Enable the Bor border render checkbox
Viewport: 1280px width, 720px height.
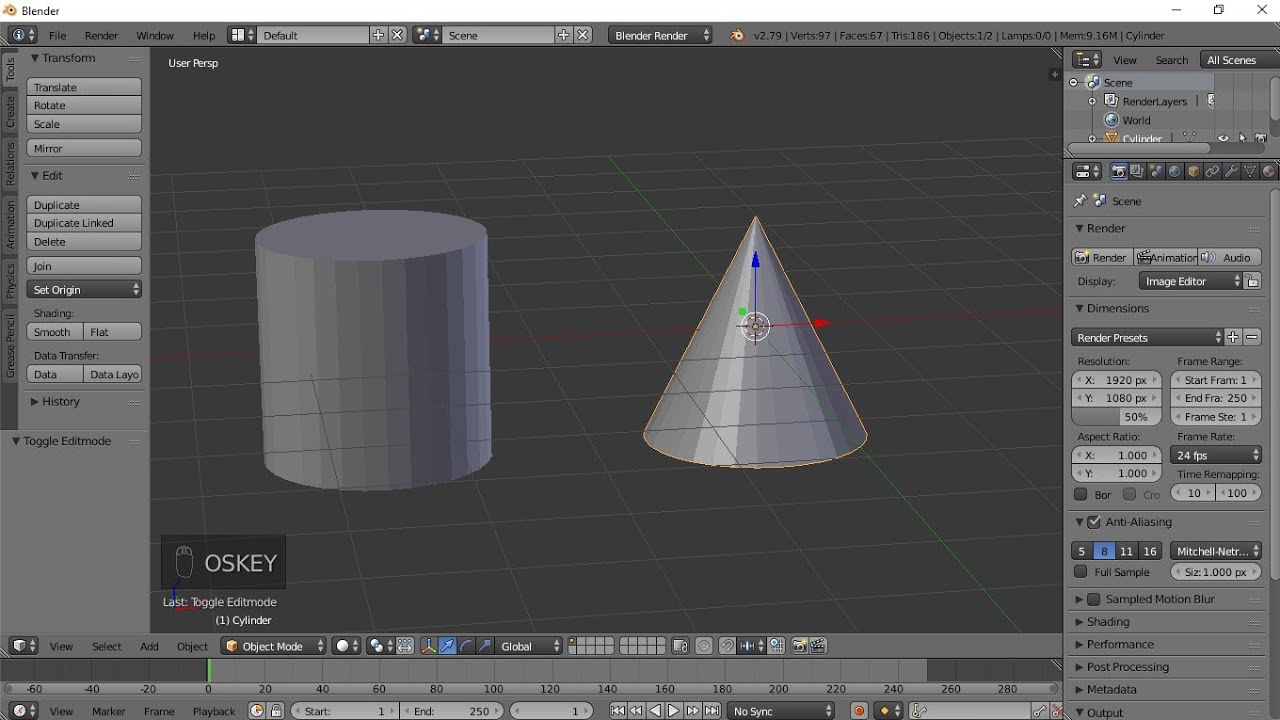(x=1080, y=494)
